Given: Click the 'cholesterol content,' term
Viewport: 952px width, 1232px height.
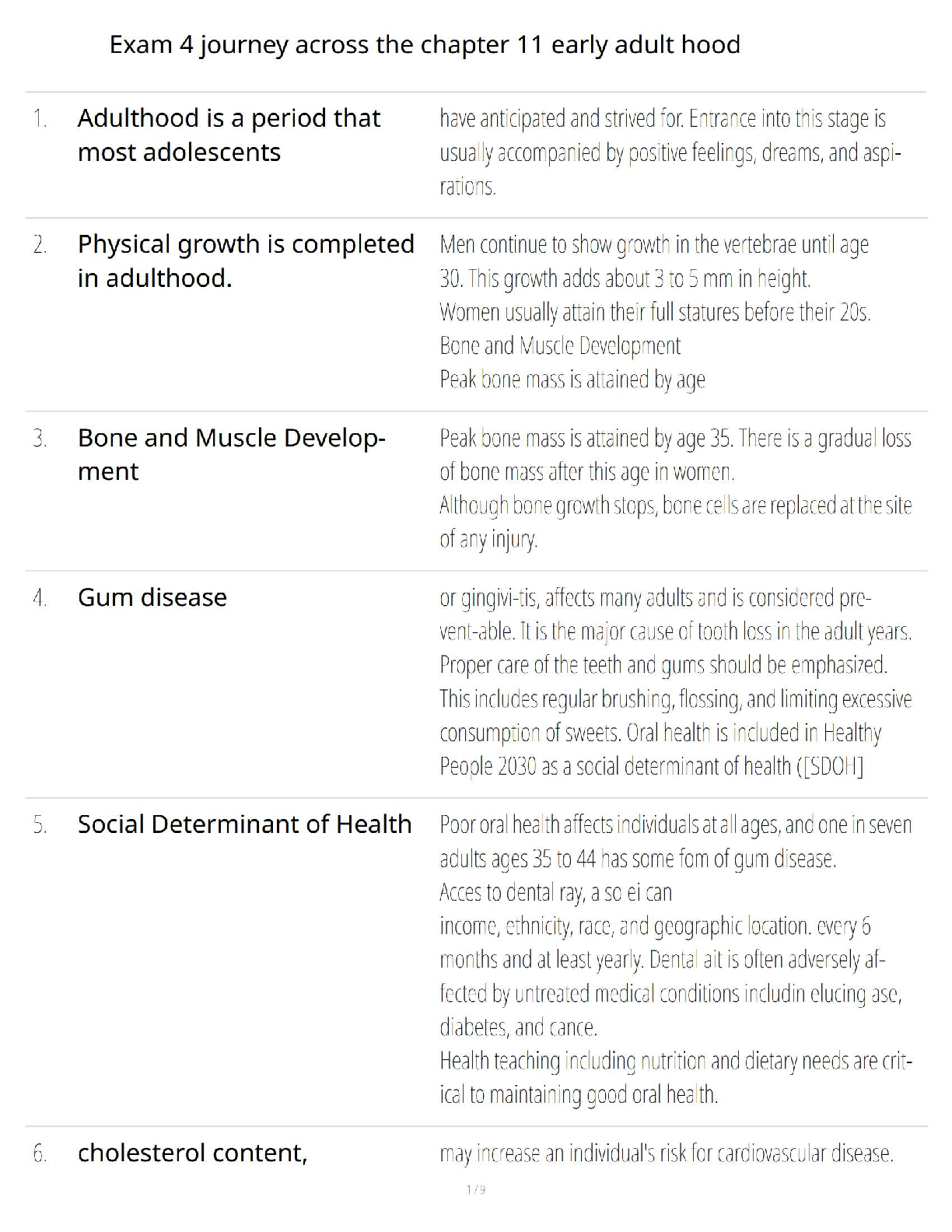Looking at the screenshot, I should tap(192, 1153).
